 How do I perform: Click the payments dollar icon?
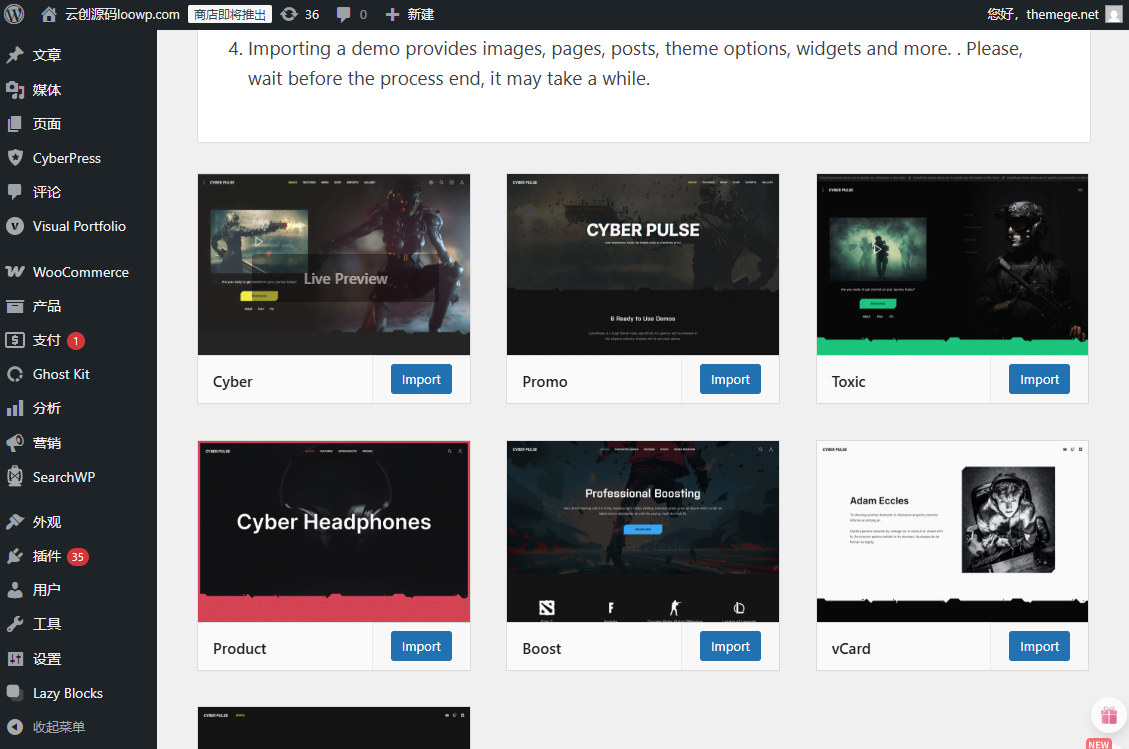(x=15, y=340)
